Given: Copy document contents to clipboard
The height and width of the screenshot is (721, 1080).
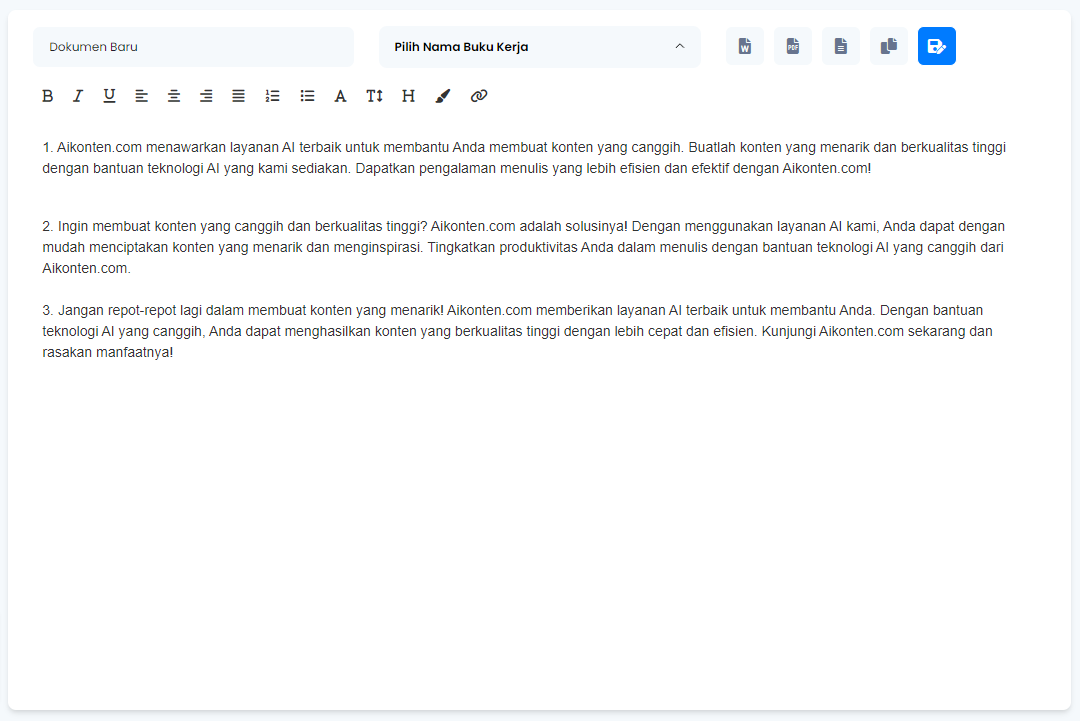Looking at the screenshot, I should (x=889, y=46).
